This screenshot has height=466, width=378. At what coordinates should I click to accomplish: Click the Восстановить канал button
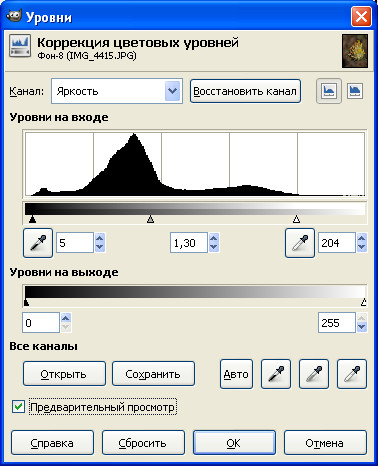point(245,91)
